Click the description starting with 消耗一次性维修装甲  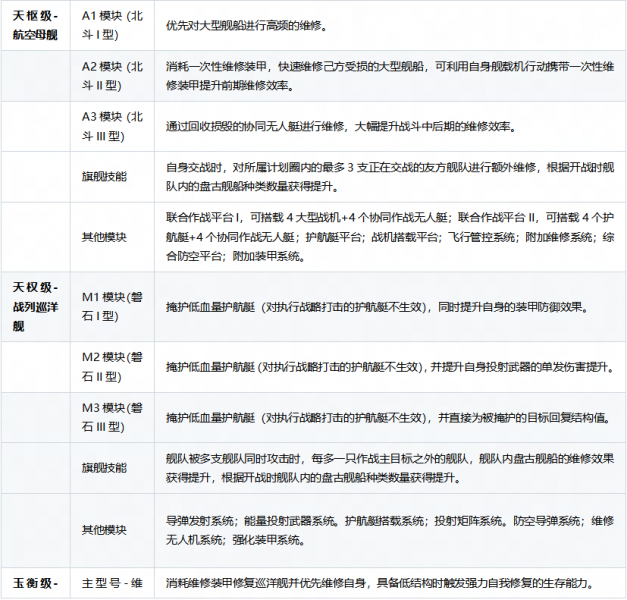pos(390,77)
